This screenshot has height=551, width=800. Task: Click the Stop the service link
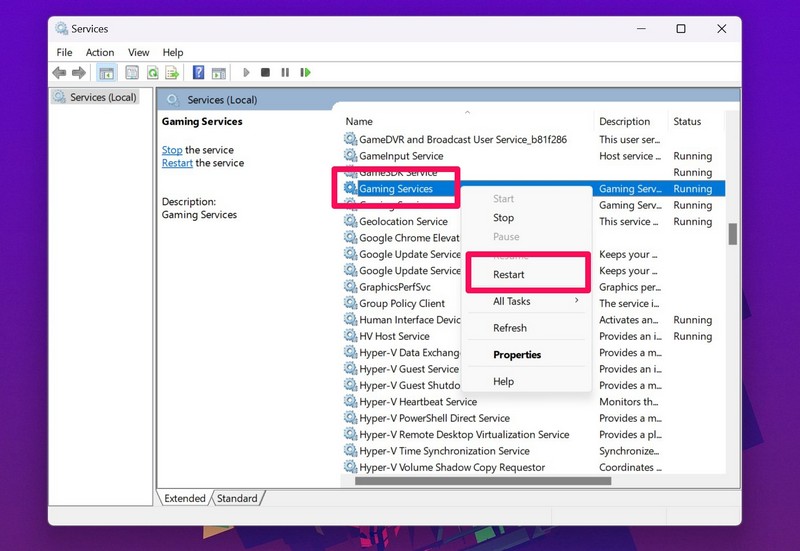pyautogui.click(x=172, y=150)
